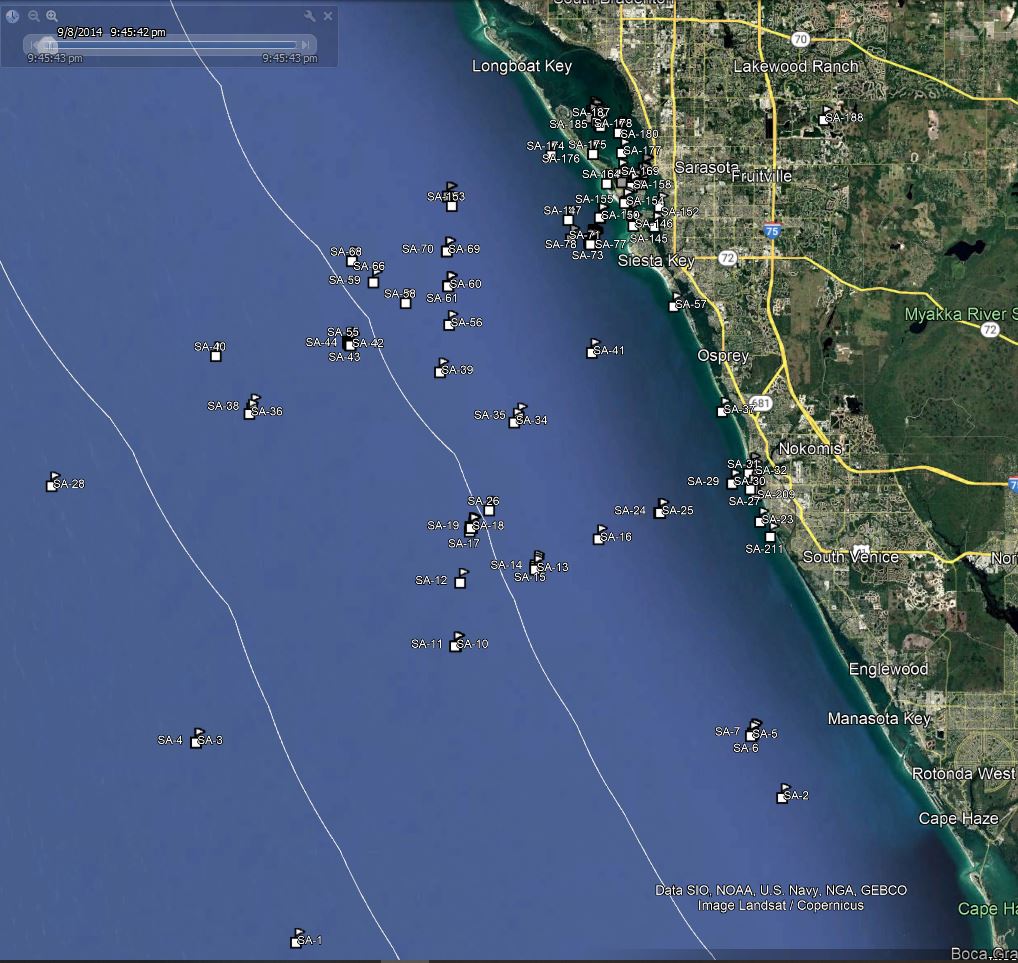Select the SA-12 placemark
Screen dimensions: 1018x963
461,581
